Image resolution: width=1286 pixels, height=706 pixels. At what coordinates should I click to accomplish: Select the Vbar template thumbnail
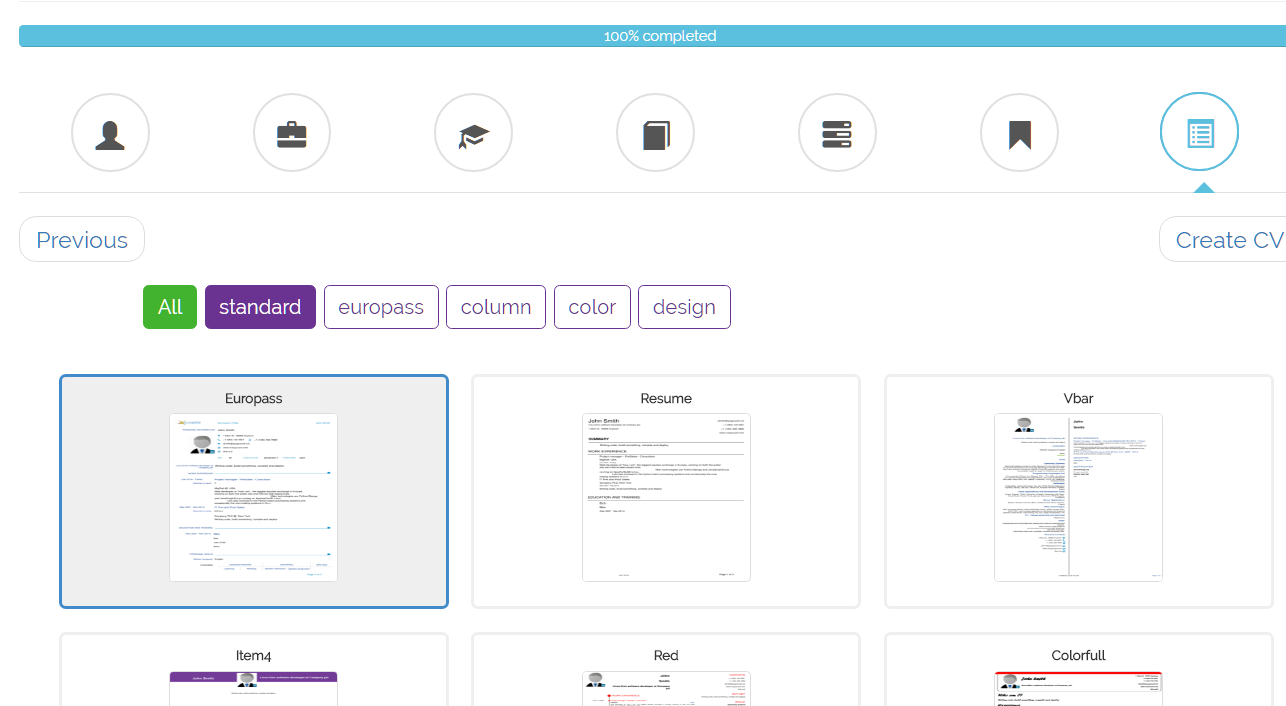[x=1078, y=497]
